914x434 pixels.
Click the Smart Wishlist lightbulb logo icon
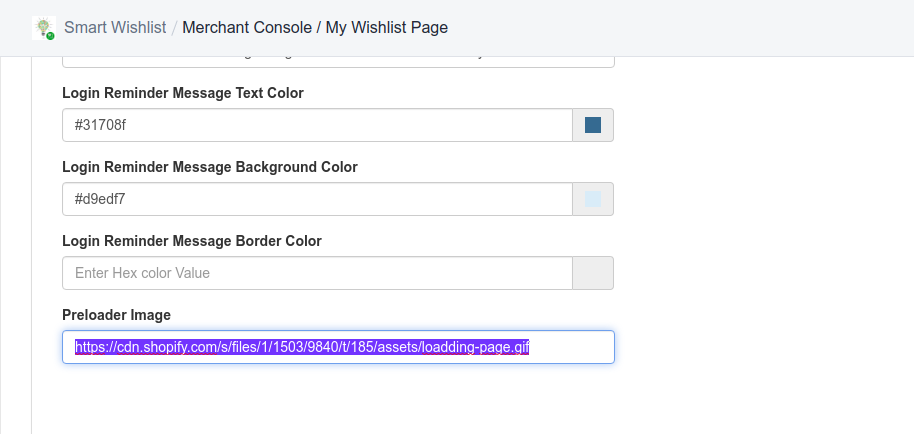(44, 28)
